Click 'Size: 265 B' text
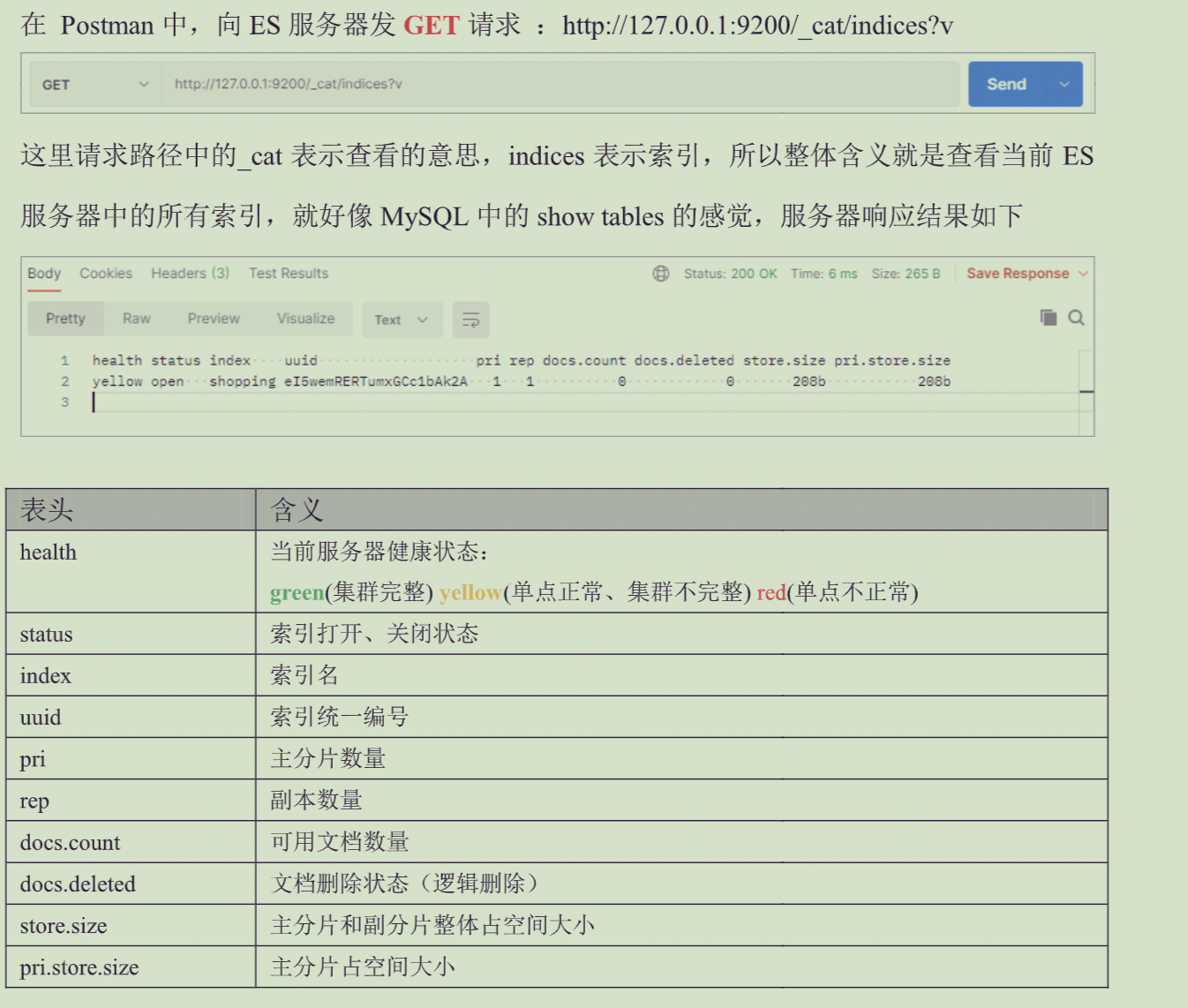 906,274
